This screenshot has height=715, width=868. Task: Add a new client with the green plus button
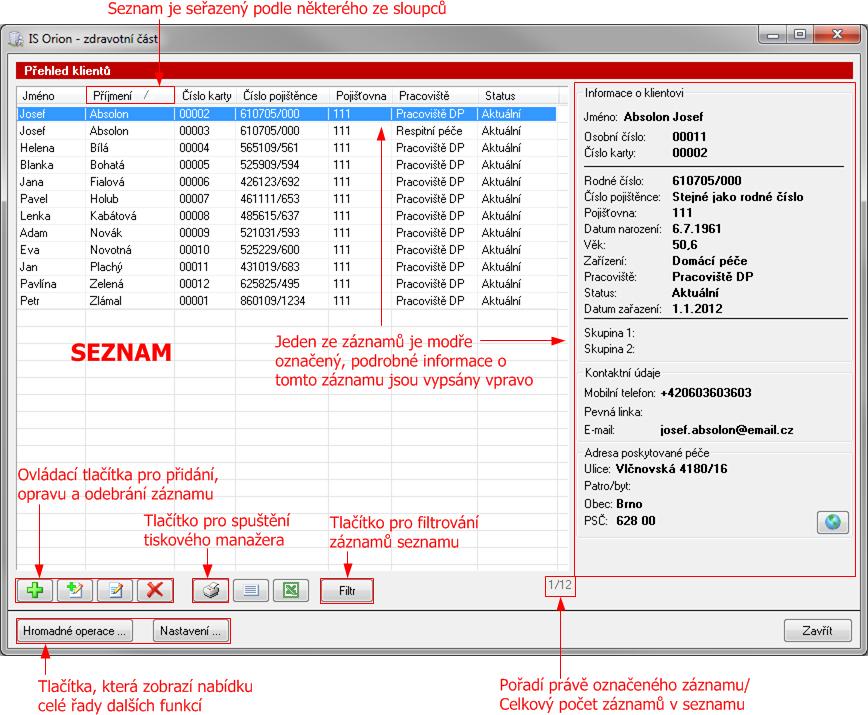tap(35, 590)
